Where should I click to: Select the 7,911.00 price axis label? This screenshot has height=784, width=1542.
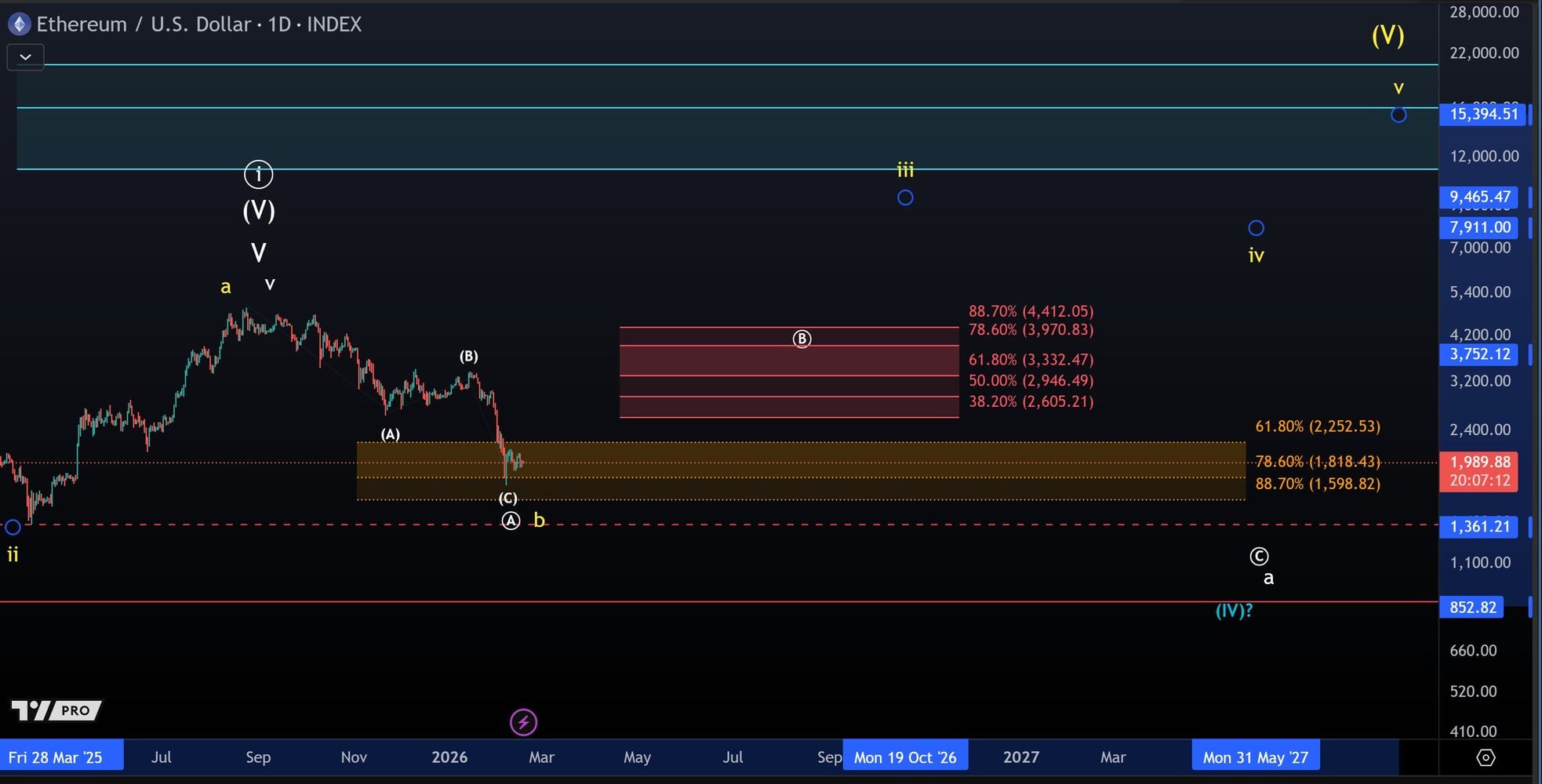pos(1479,227)
